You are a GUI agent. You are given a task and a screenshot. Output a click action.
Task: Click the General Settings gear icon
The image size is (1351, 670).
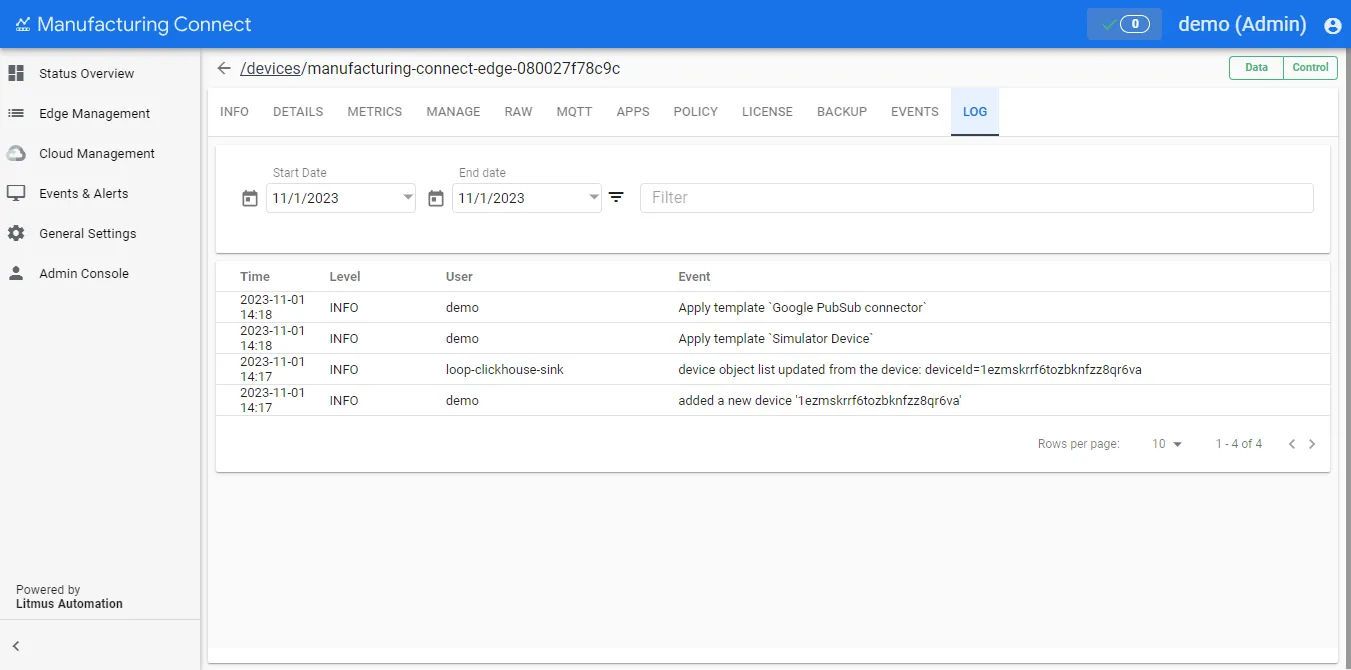click(16, 233)
